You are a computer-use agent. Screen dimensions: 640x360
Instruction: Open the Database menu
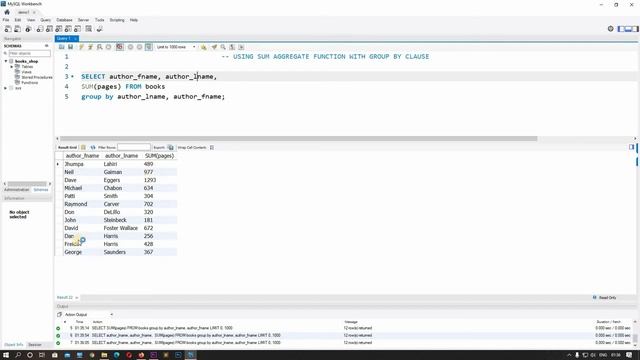64,20
